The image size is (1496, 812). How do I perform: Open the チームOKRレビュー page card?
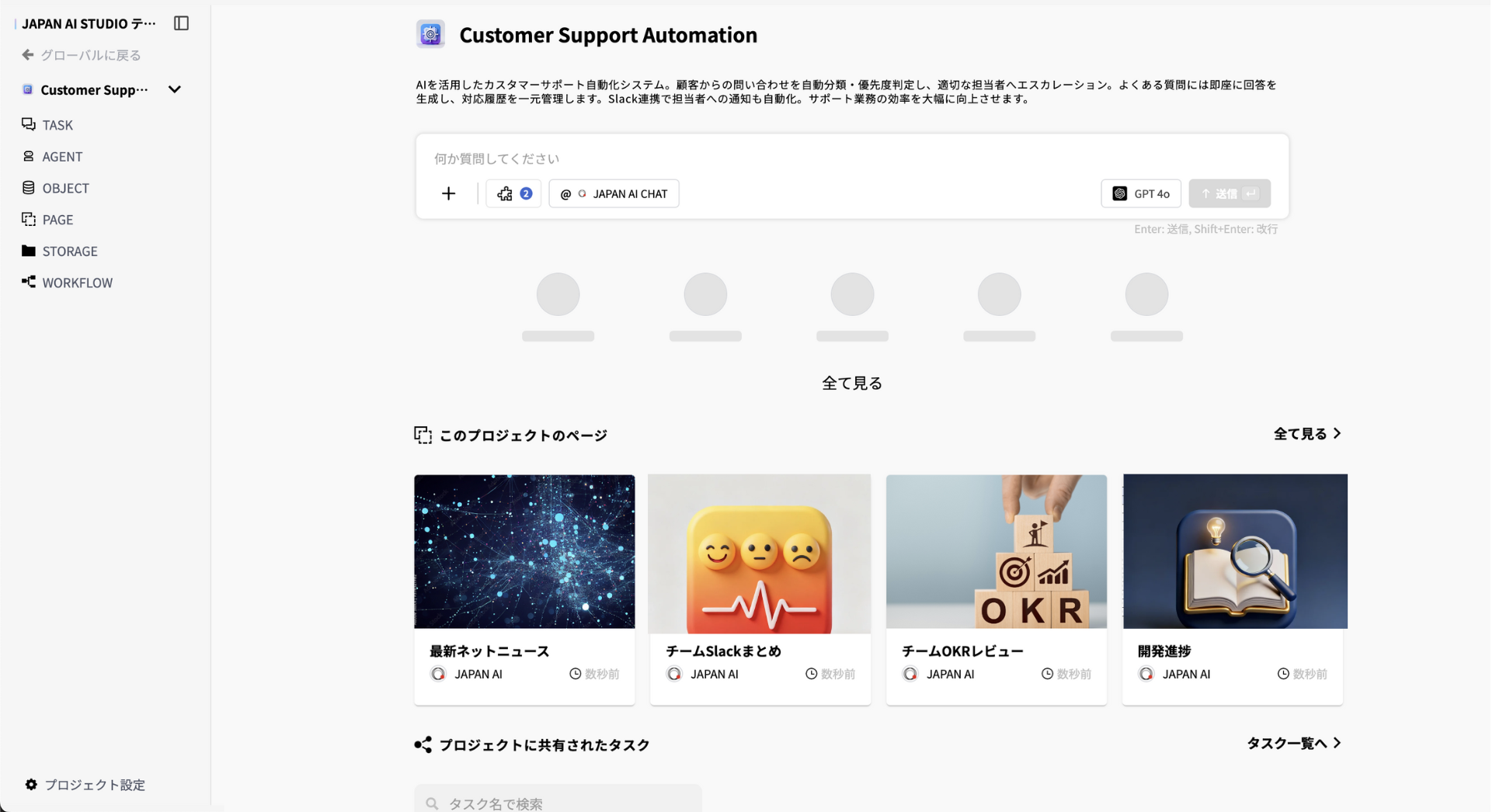click(996, 588)
